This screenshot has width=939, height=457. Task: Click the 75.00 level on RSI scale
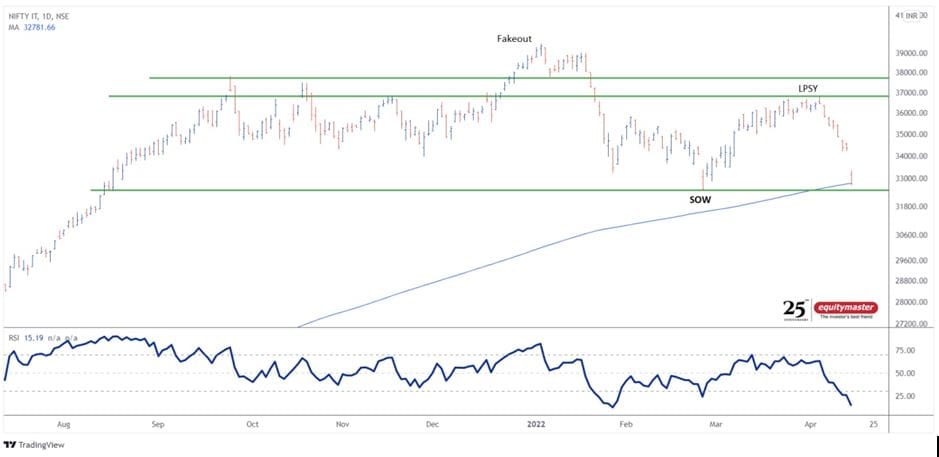(906, 351)
